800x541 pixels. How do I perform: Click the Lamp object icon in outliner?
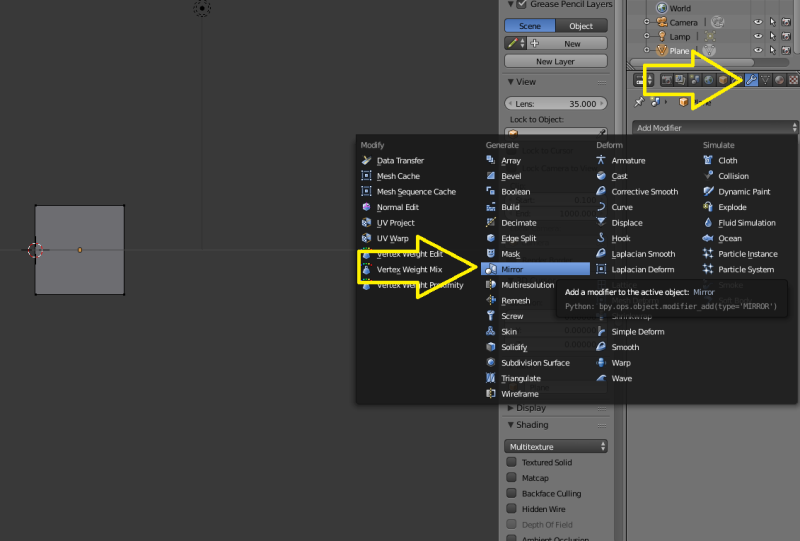click(x=662, y=36)
